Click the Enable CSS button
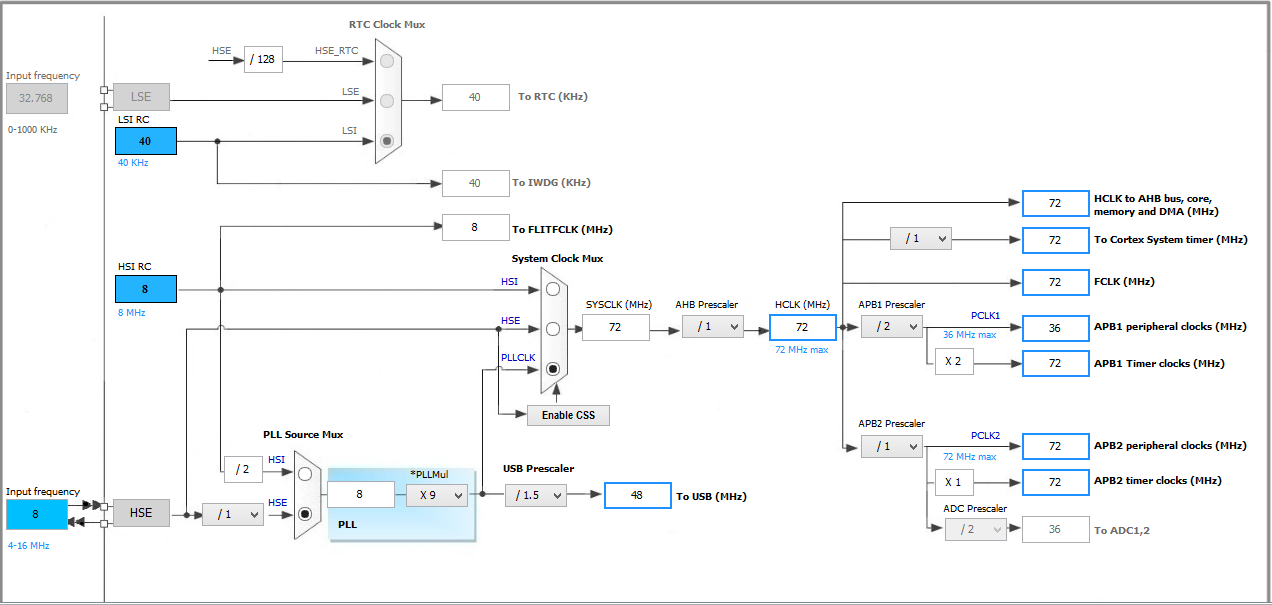This screenshot has height=605, width=1272. 568,415
